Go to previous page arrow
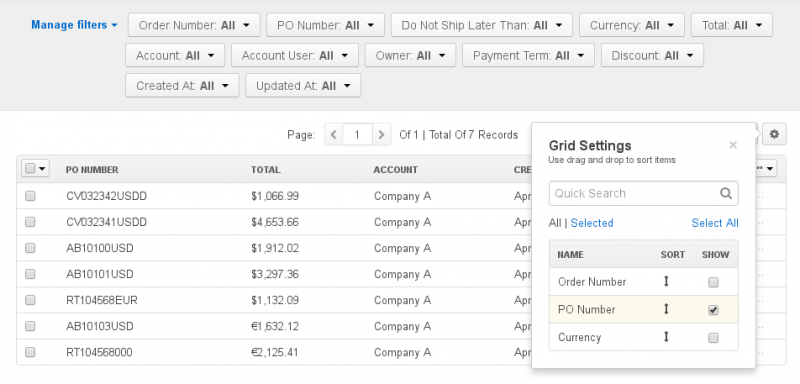 (334, 135)
